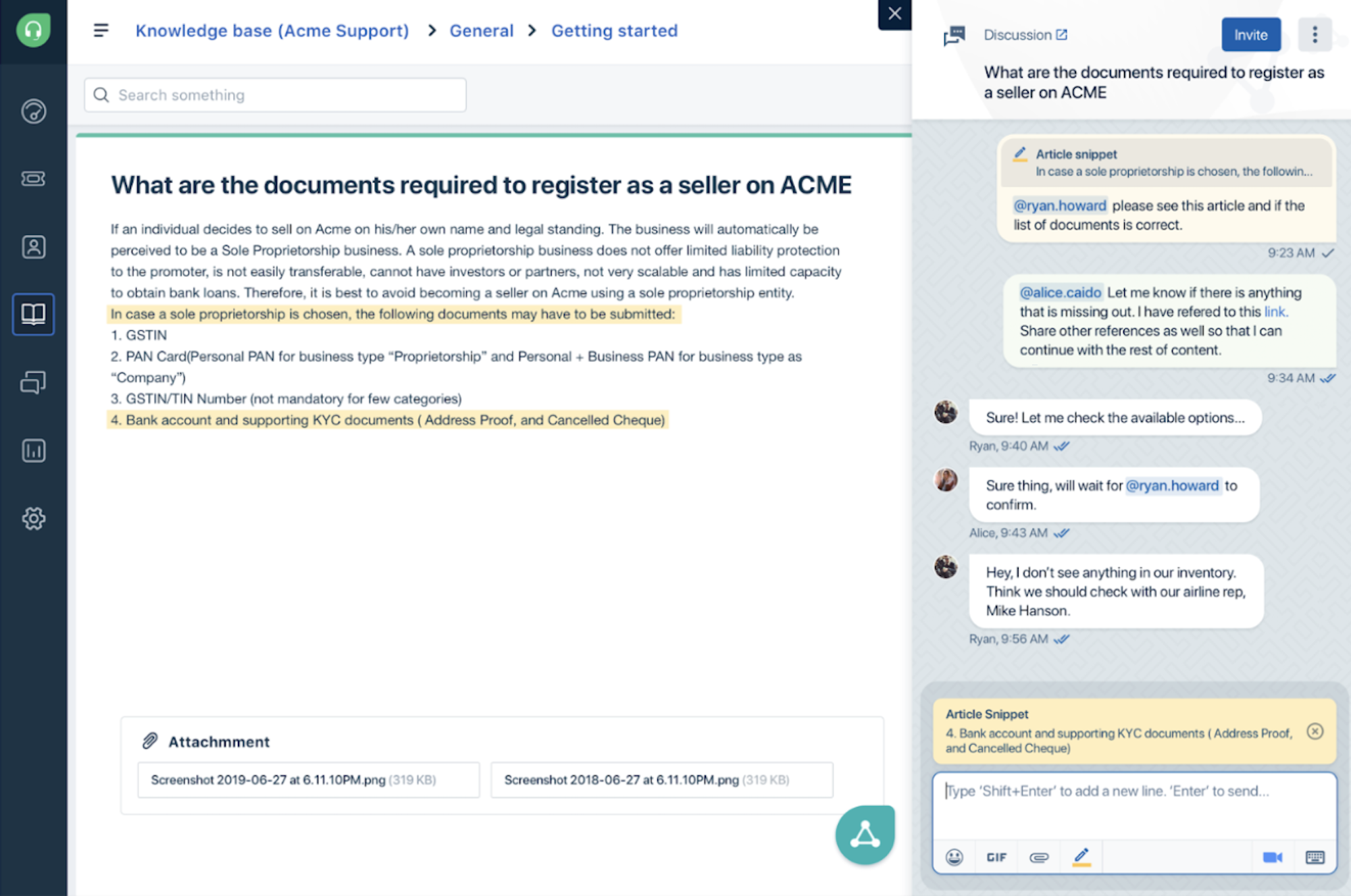This screenshot has height=896, width=1351.
Task: Click the @ryan.howard mention in first message
Action: pos(1060,205)
